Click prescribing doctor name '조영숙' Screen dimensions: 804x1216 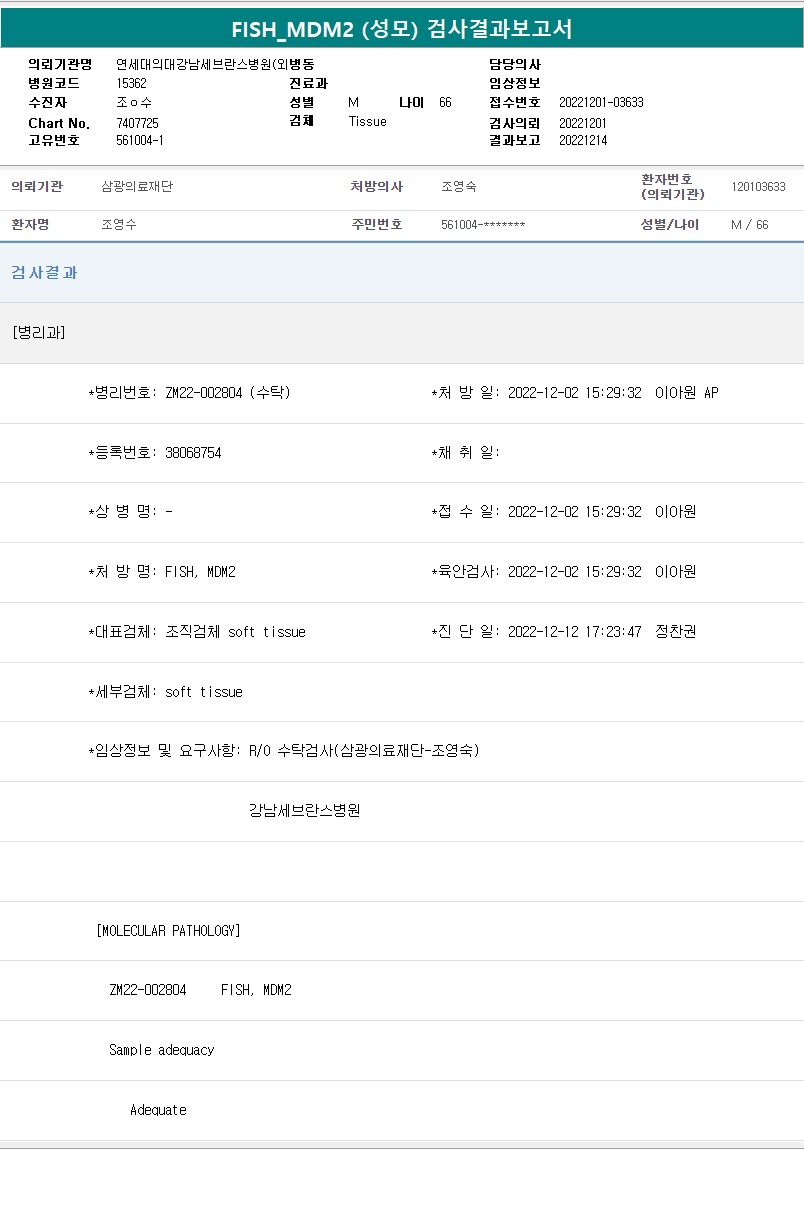coord(459,187)
